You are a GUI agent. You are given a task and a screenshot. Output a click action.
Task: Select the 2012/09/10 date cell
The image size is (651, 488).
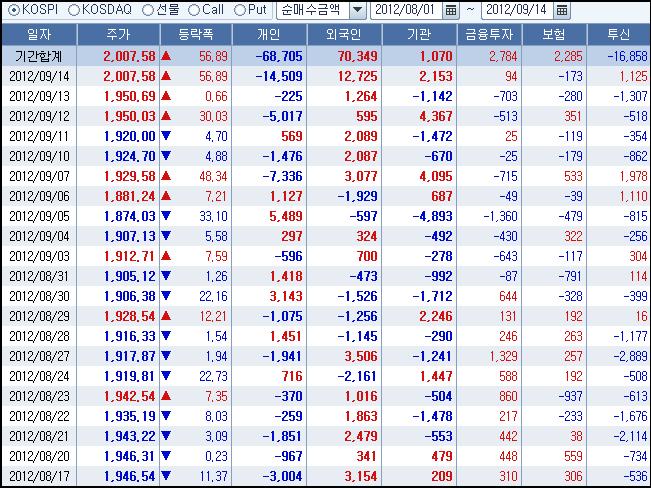pyautogui.click(x=39, y=156)
